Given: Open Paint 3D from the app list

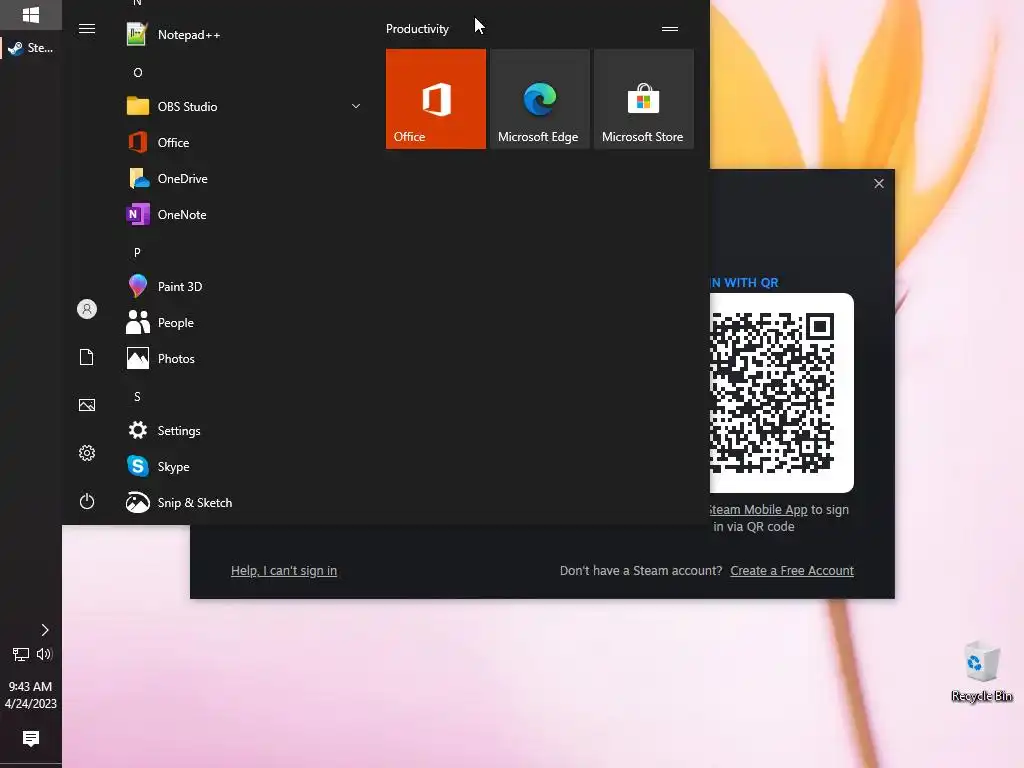Looking at the screenshot, I should [x=243, y=287].
